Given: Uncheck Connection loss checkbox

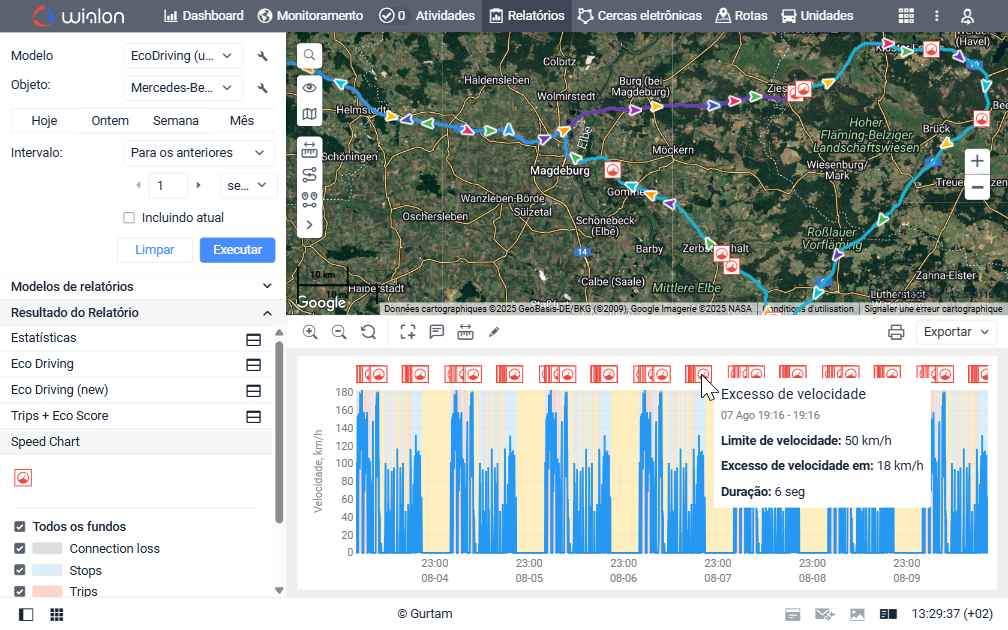Looking at the screenshot, I should 20,548.
